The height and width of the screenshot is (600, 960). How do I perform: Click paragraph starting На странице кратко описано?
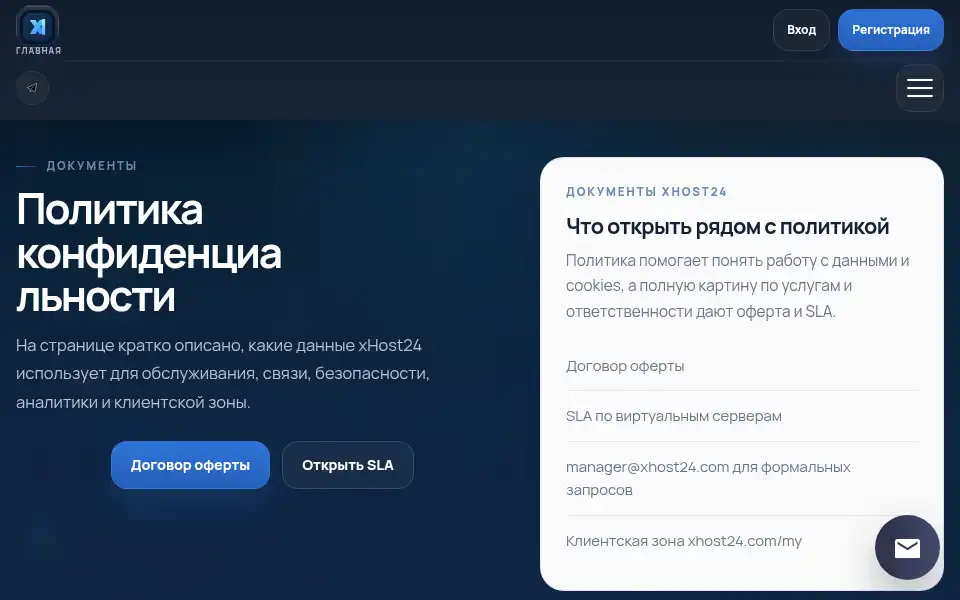[223, 373]
